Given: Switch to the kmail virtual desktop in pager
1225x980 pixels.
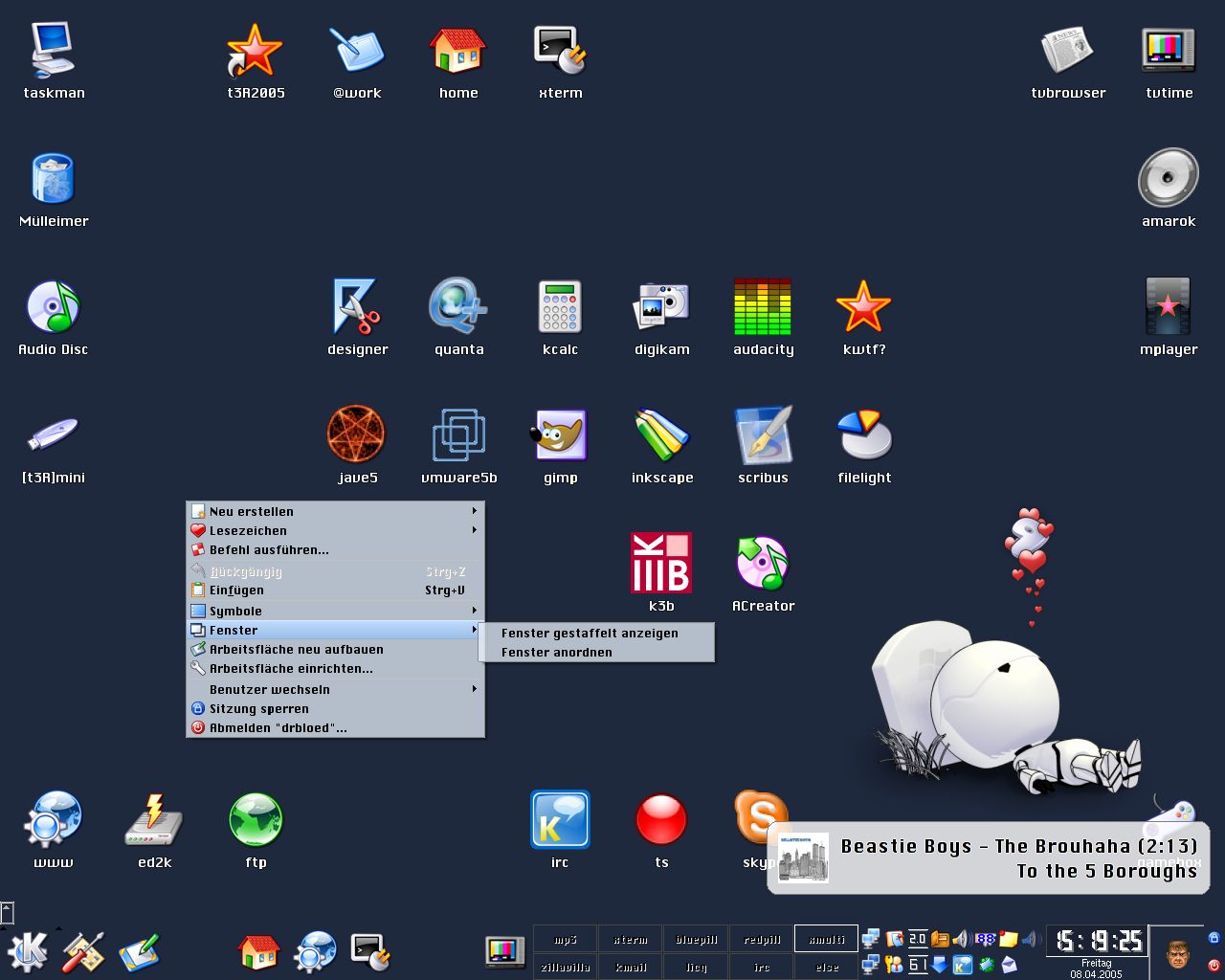Looking at the screenshot, I should [630, 967].
